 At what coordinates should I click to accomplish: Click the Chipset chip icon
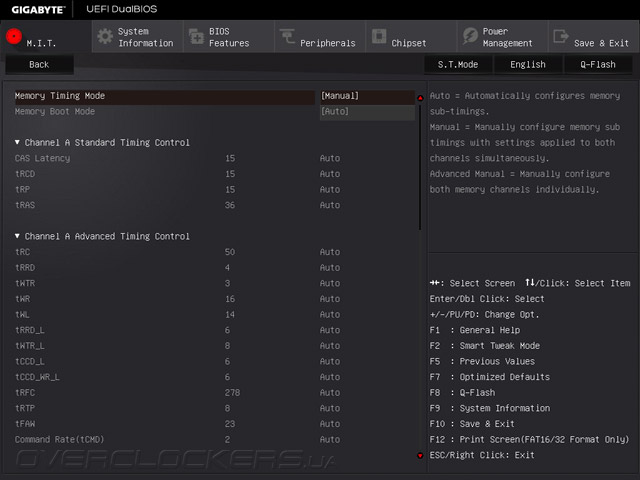pyautogui.click(x=378, y=37)
